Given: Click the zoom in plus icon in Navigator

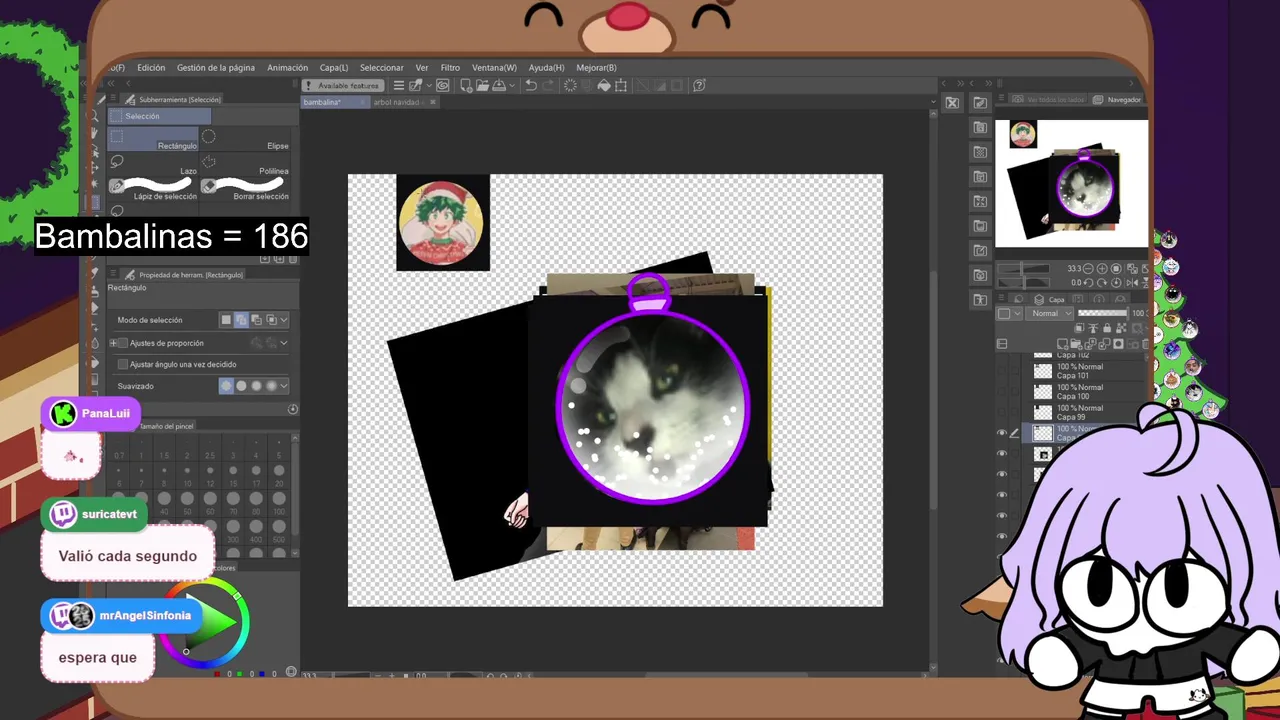Looking at the screenshot, I should click(1100, 269).
